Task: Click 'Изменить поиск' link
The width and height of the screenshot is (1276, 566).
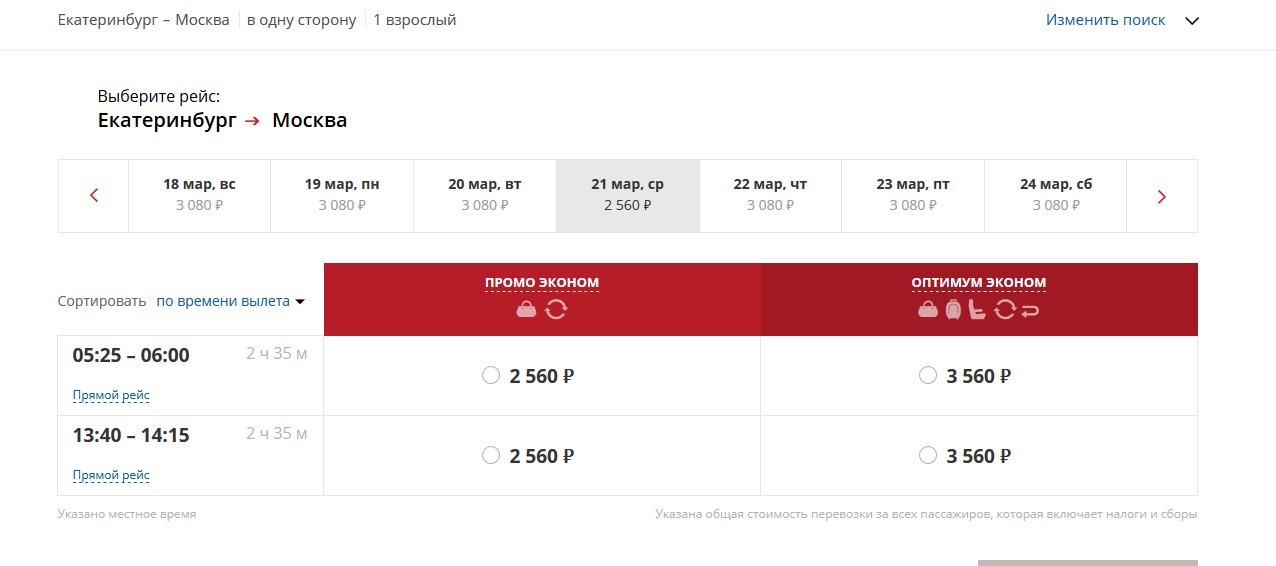Action: pos(1106,20)
